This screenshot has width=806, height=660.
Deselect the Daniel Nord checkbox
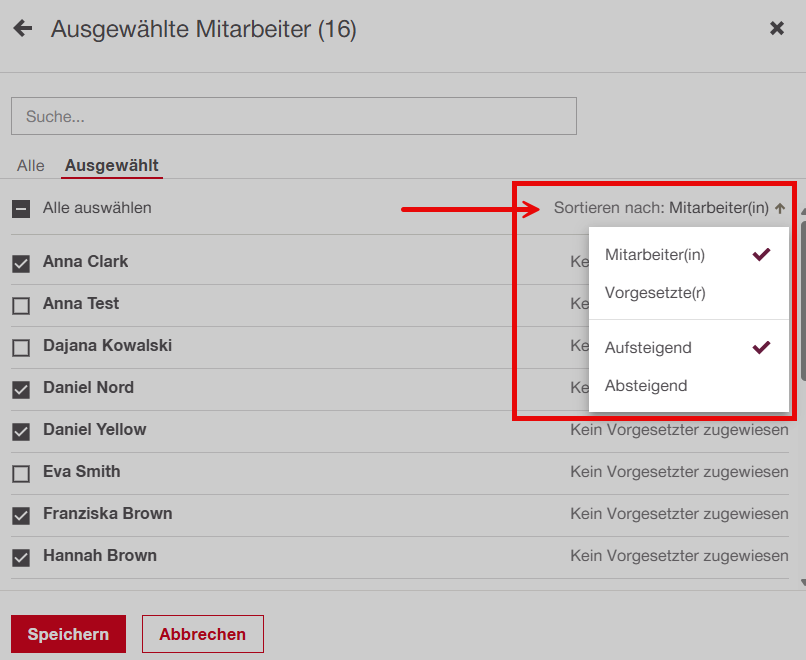click(21, 389)
